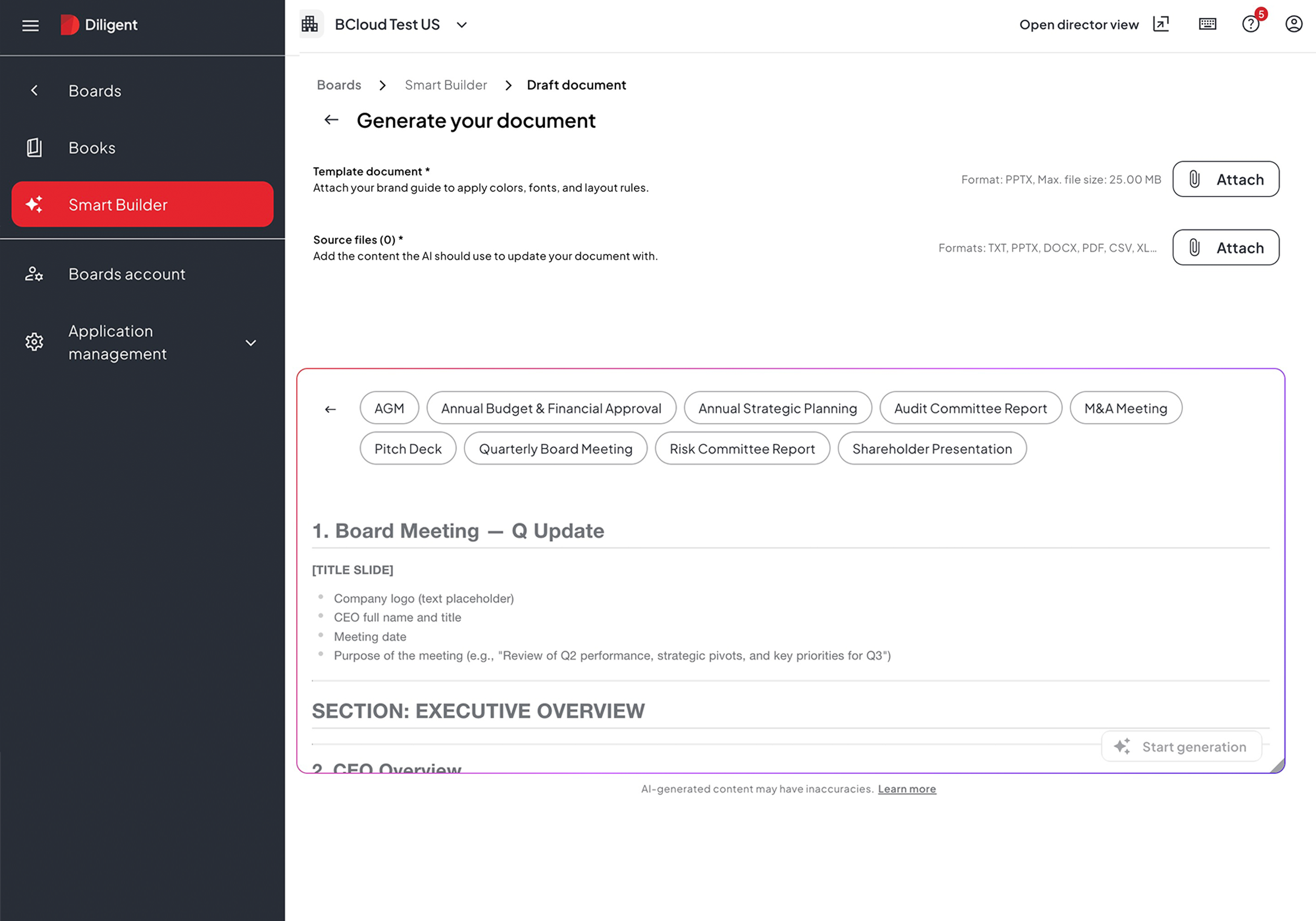This screenshot has height=921, width=1316.
Task: Click Draft document breadcrumb
Action: [576, 85]
